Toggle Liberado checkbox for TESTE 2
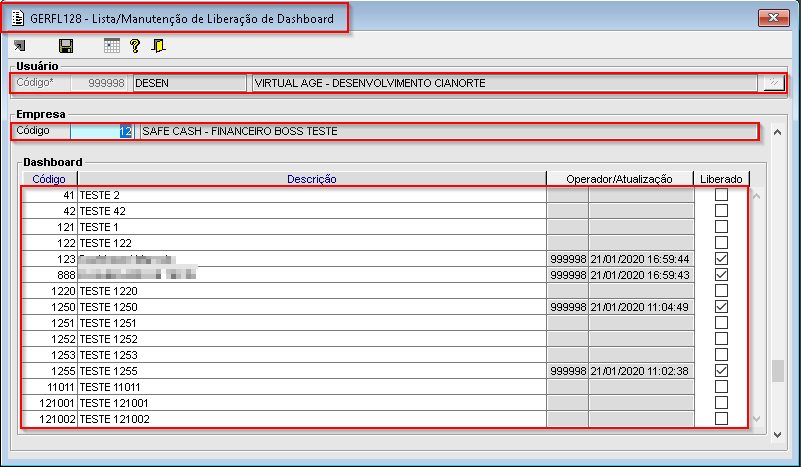Viewport: 801px width, 467px height. coord(721,194)
